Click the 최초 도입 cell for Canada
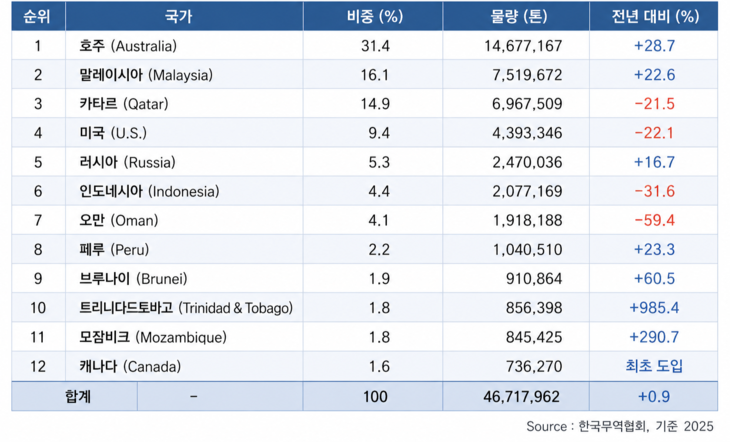The image size is (730, 442). (x=656, y=366)
